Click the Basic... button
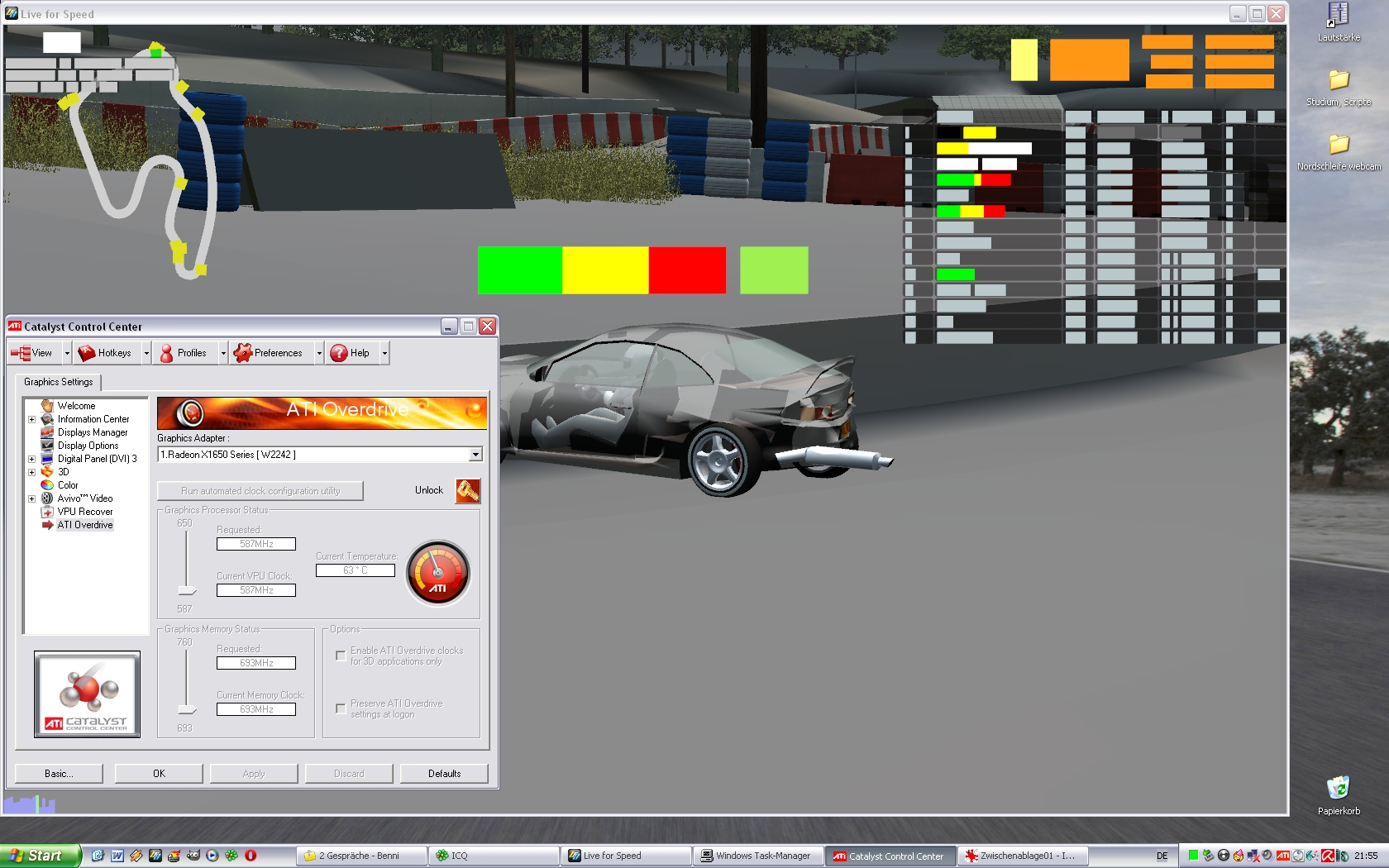The height and width of the screenshot is (868, 1389). (59, 774)
